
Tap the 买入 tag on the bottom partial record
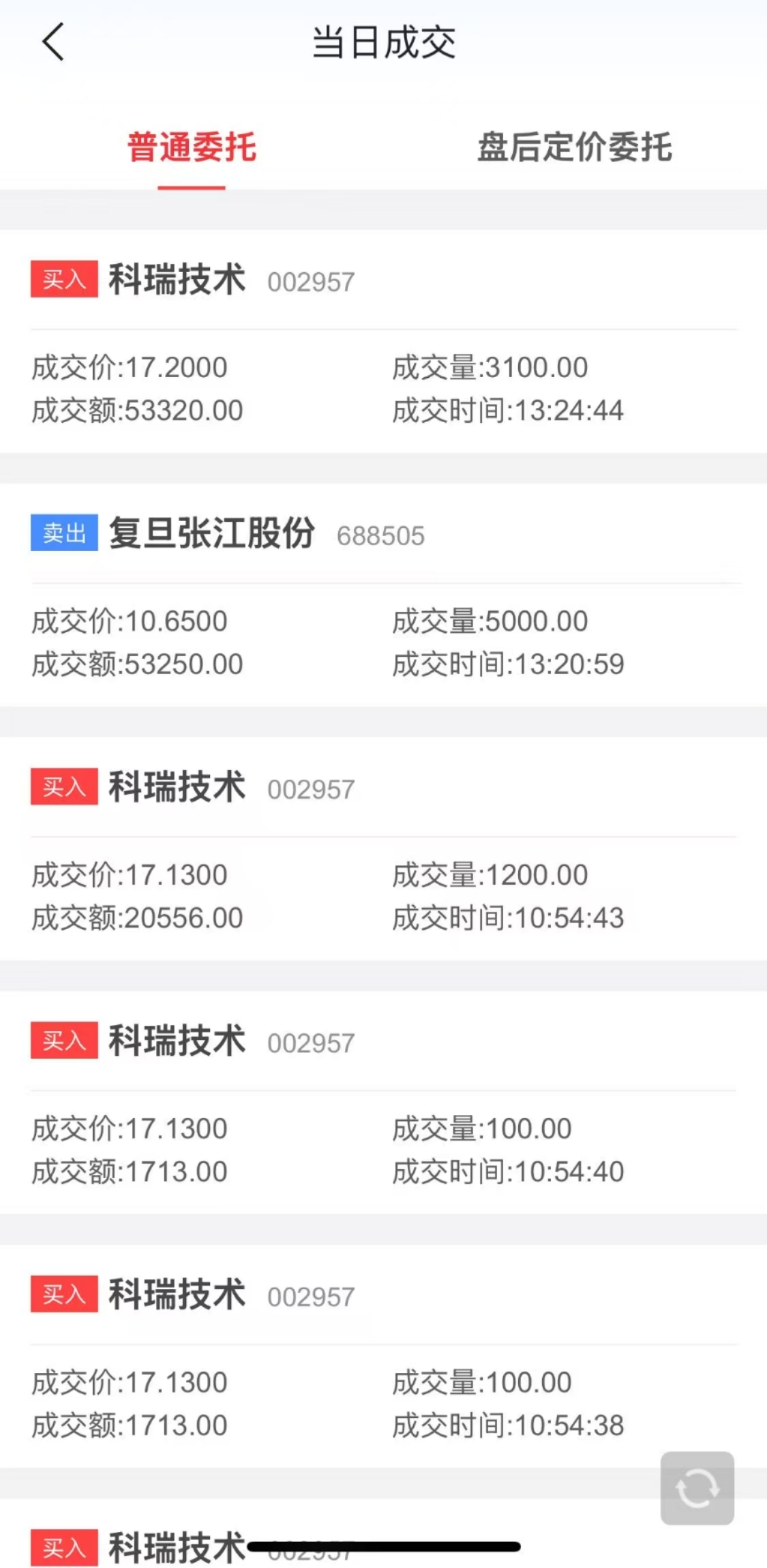(x=64, y=1548)
